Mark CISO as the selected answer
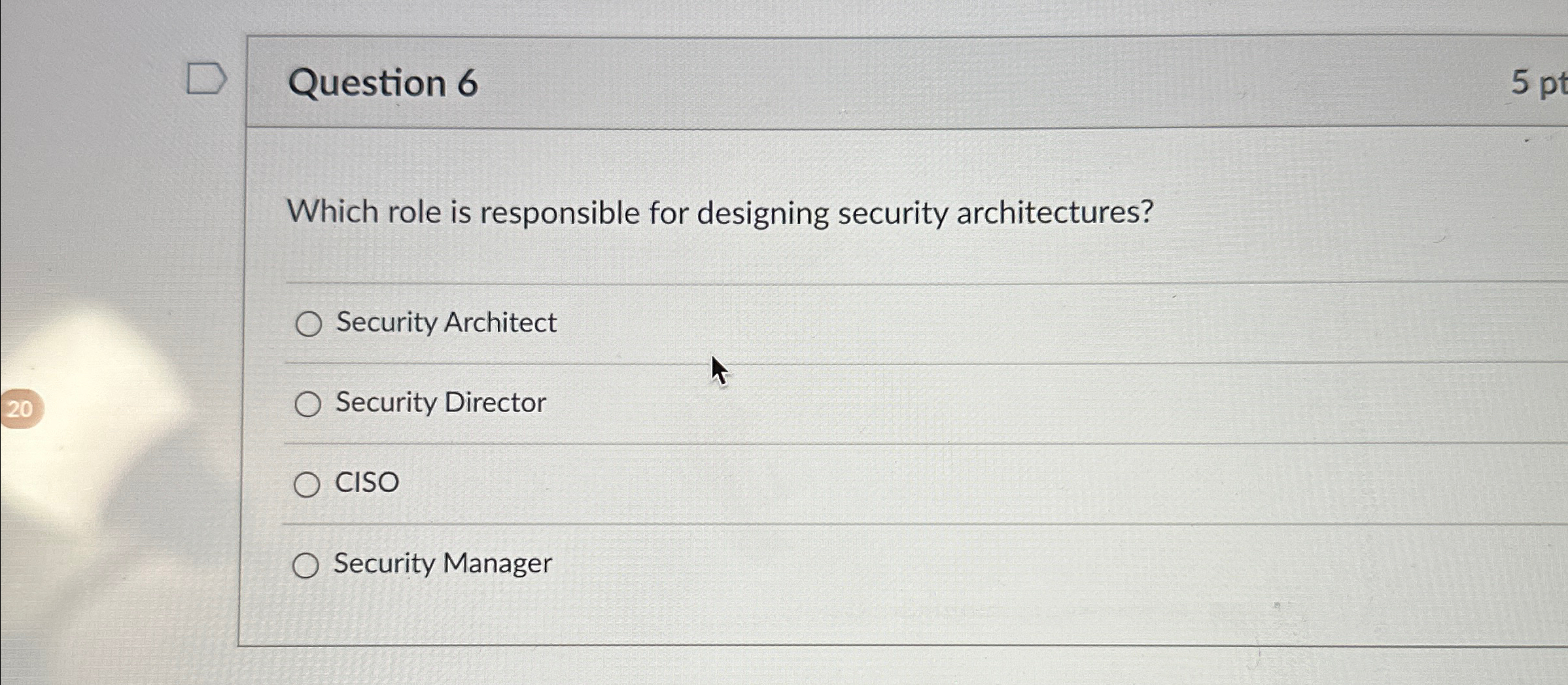 point(307,484)
